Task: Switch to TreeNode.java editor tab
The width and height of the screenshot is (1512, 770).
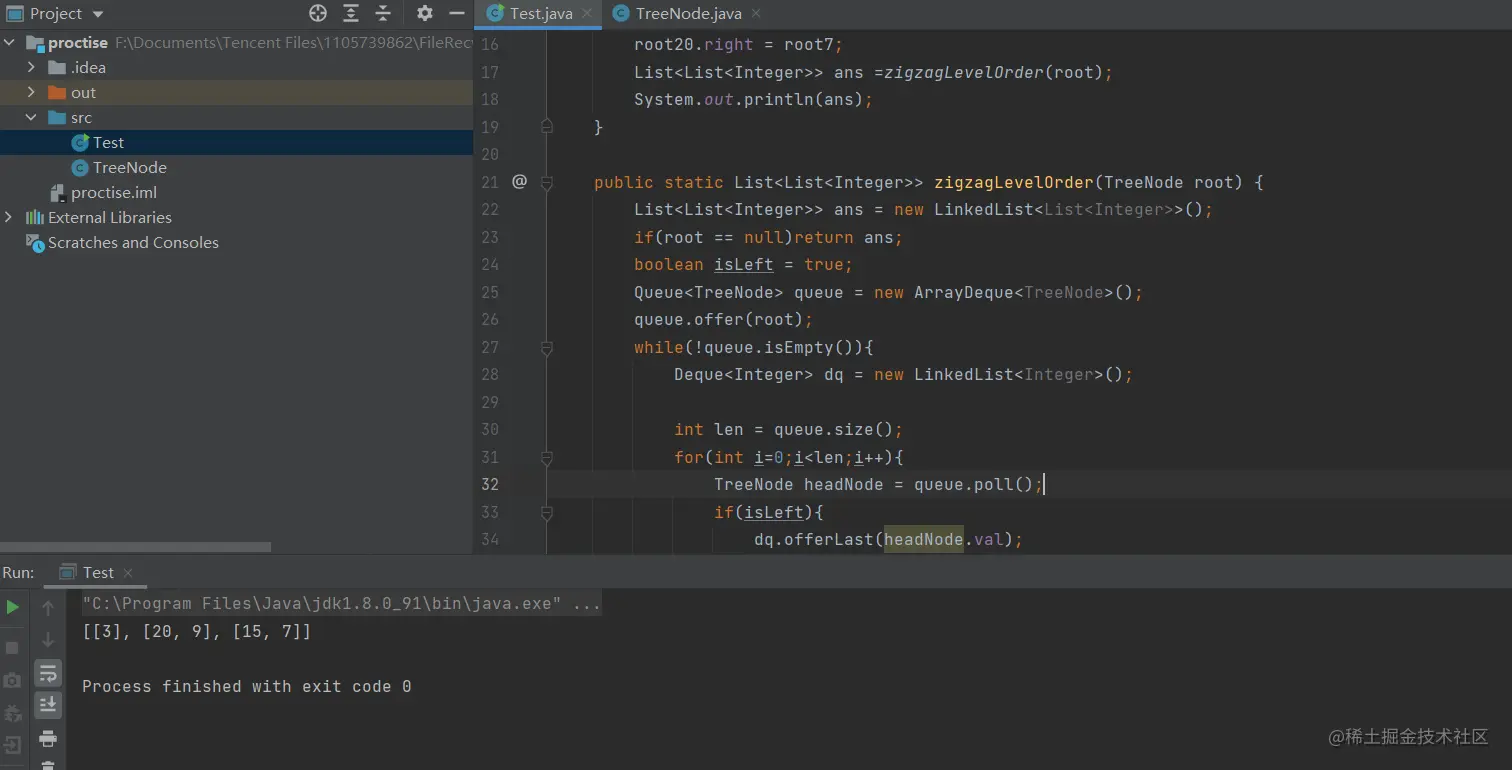Action: coord(689,13)
